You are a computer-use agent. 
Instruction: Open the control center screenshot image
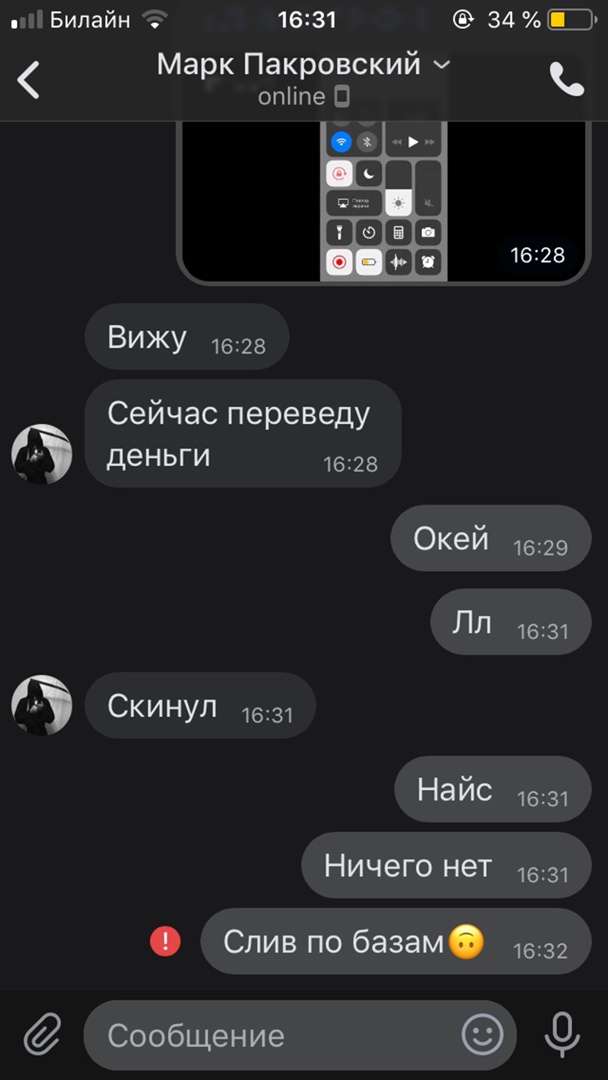coord(384,202)
